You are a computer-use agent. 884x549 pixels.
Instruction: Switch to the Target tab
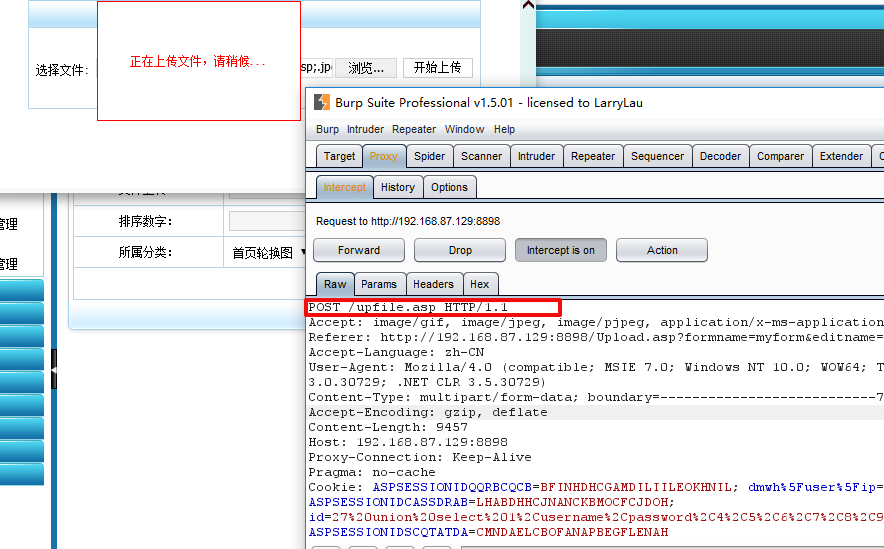[339, 156]
